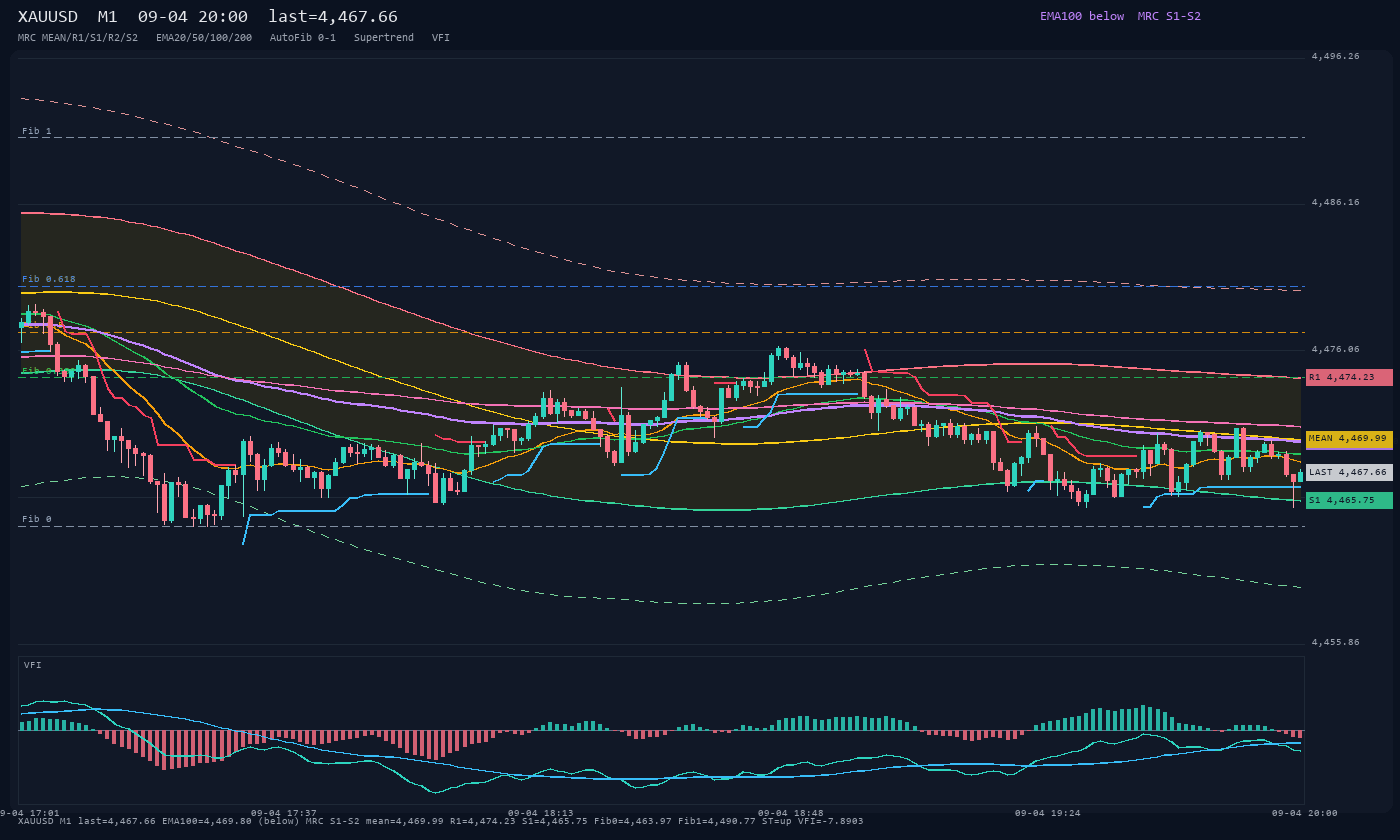Click the 4,476.06 price axis label
Viewport: 1400px width, 840px height.
[1336, 349]
